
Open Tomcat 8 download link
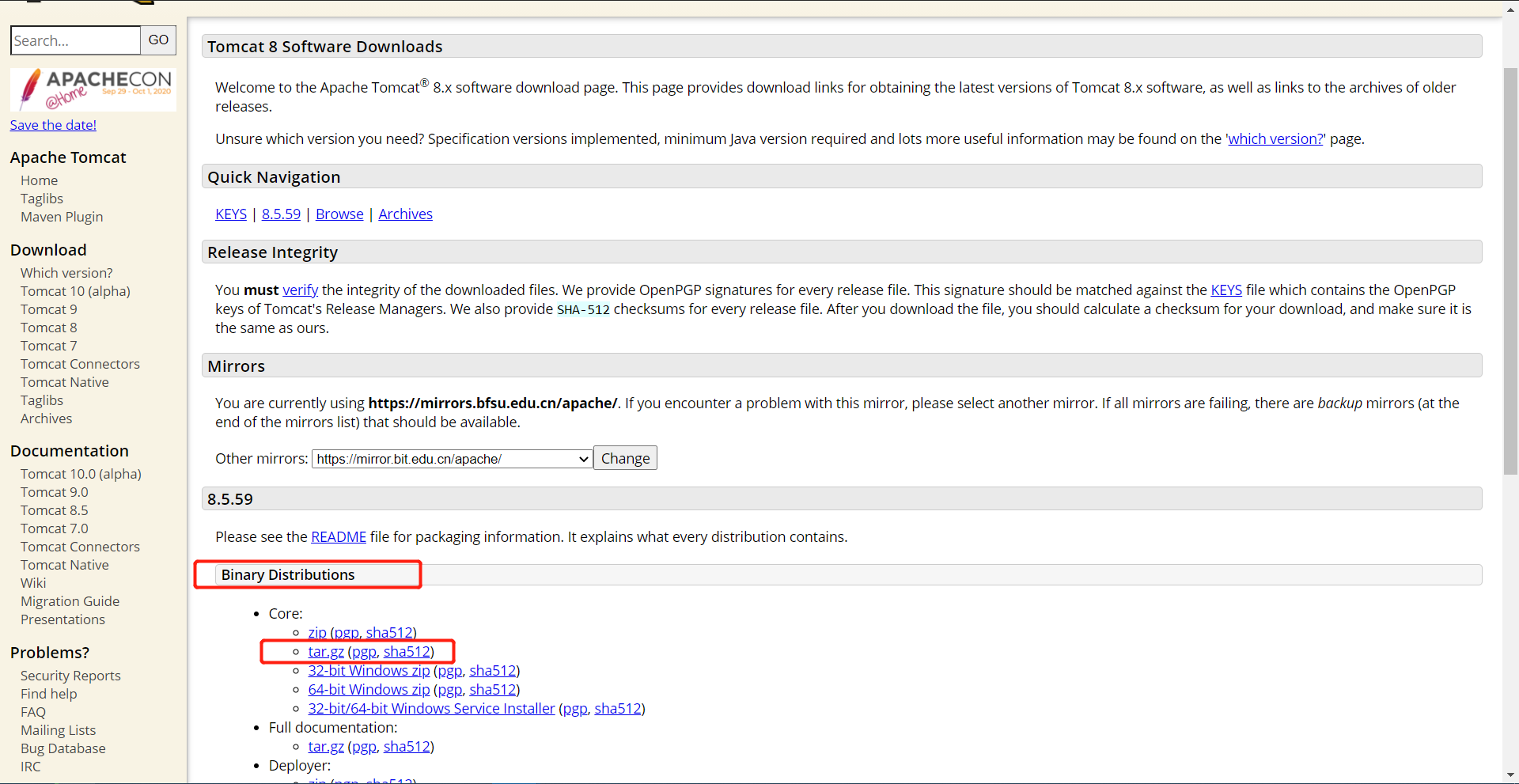49,328
